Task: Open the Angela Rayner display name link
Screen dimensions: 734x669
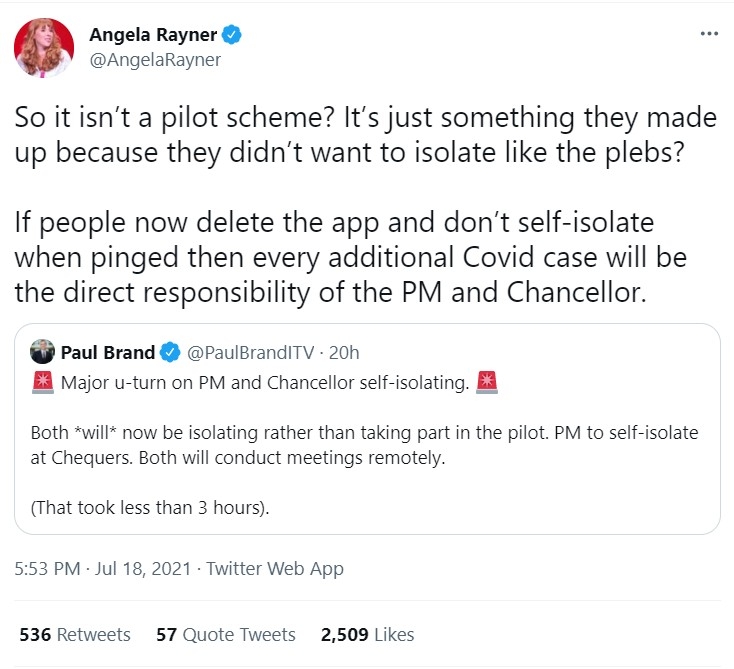Action: coord(152,35)
